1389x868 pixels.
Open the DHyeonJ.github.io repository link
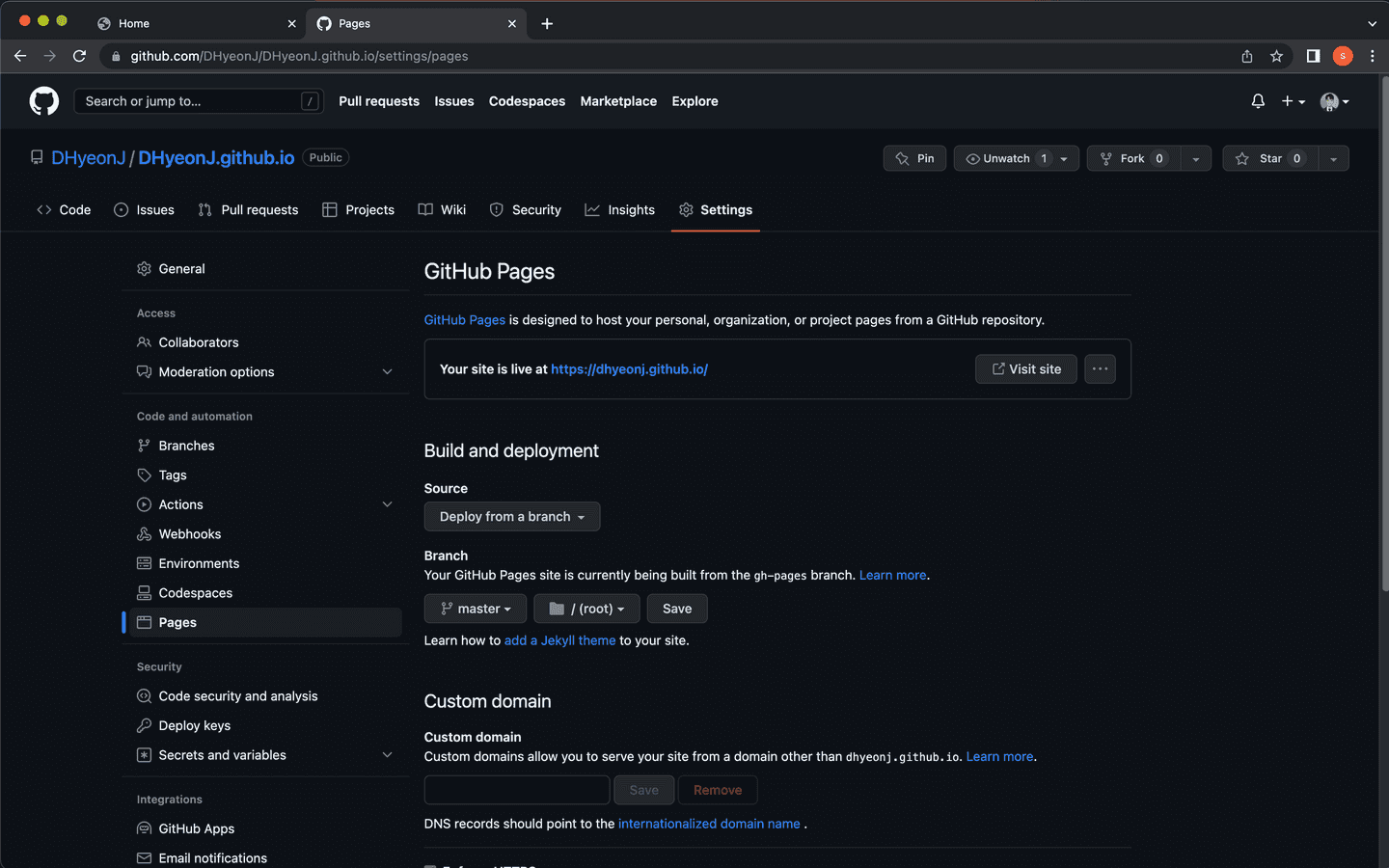click(216, 157)
